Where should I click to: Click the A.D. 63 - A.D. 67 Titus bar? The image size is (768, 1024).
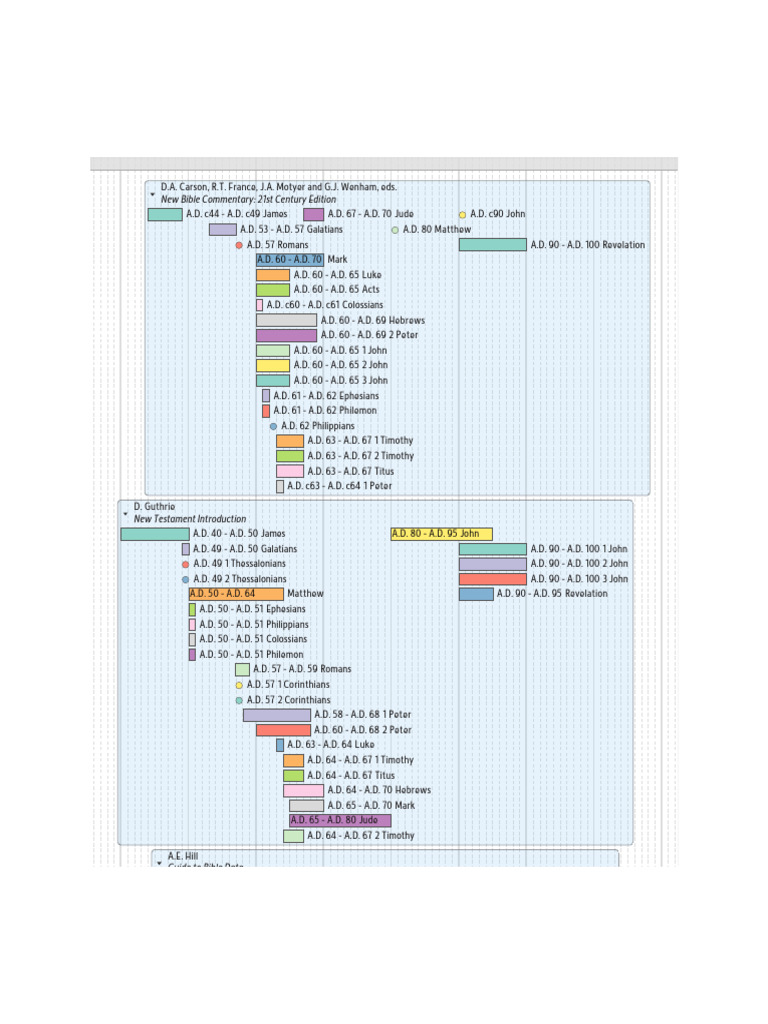coord(290,472)
